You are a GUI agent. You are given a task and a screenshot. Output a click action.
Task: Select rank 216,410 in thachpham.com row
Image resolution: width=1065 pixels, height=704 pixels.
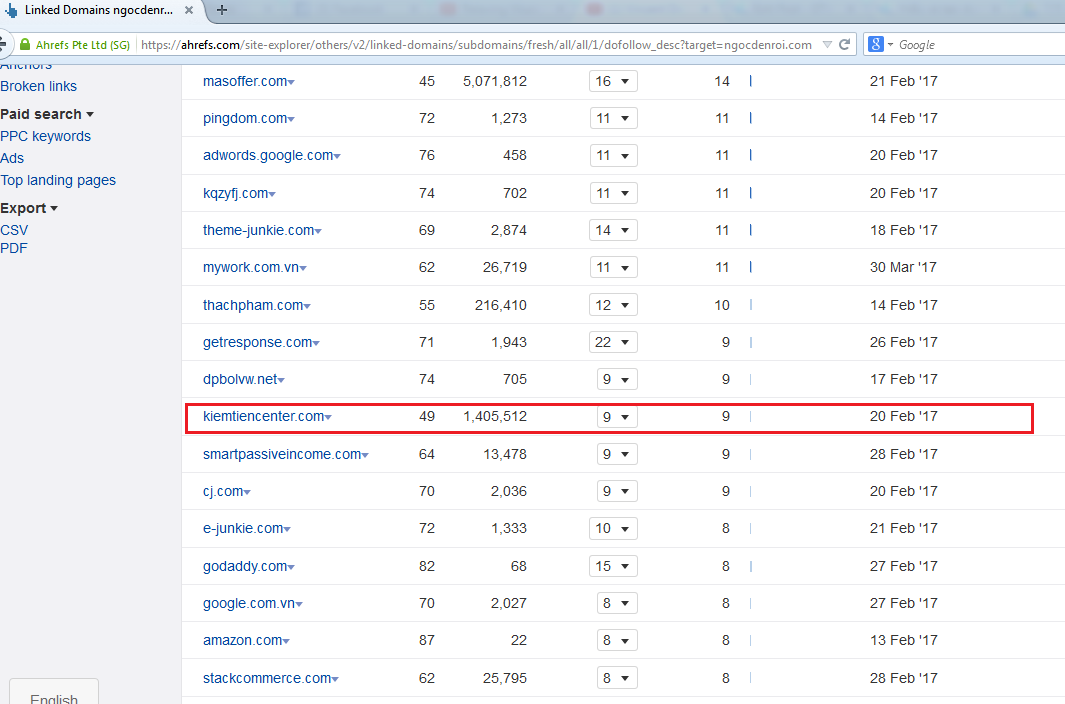tap(501, 305)
